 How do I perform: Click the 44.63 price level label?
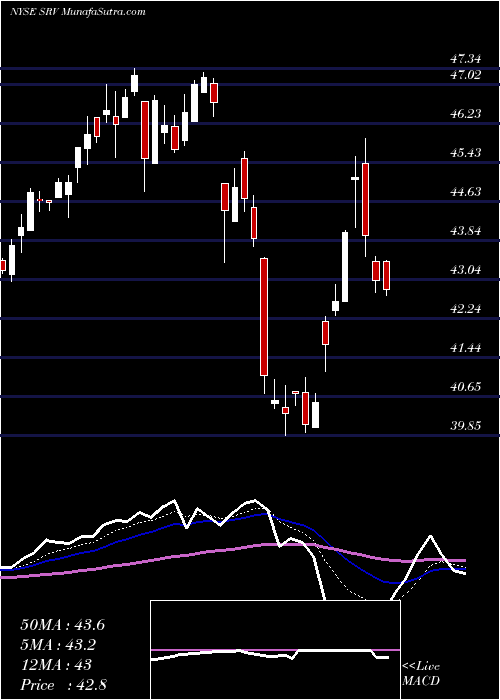[x=465, y=192]
